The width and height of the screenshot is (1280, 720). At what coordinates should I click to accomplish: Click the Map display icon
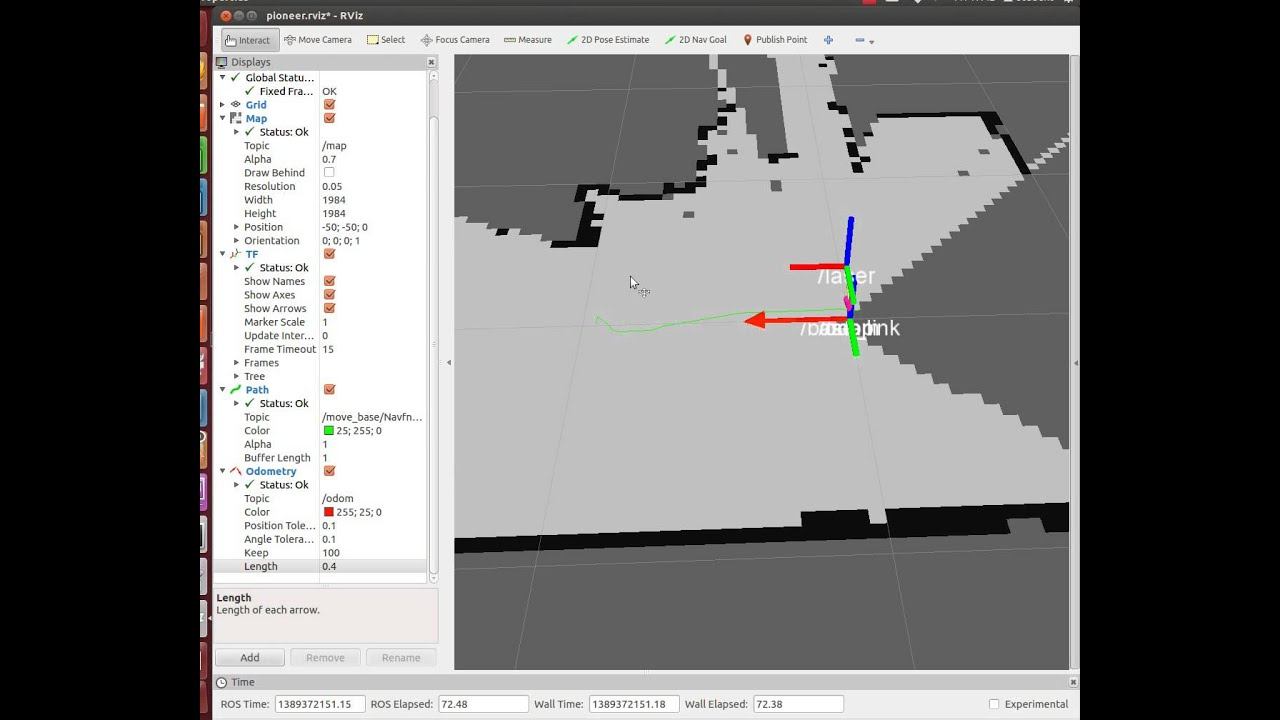click(x=236, y=118)
